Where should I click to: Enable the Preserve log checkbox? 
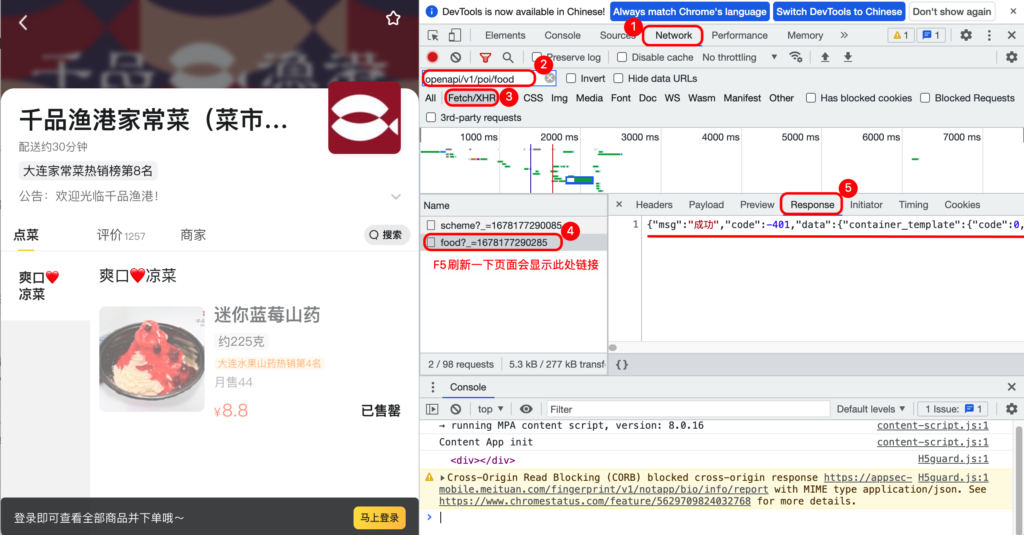(x=537, y=58)
